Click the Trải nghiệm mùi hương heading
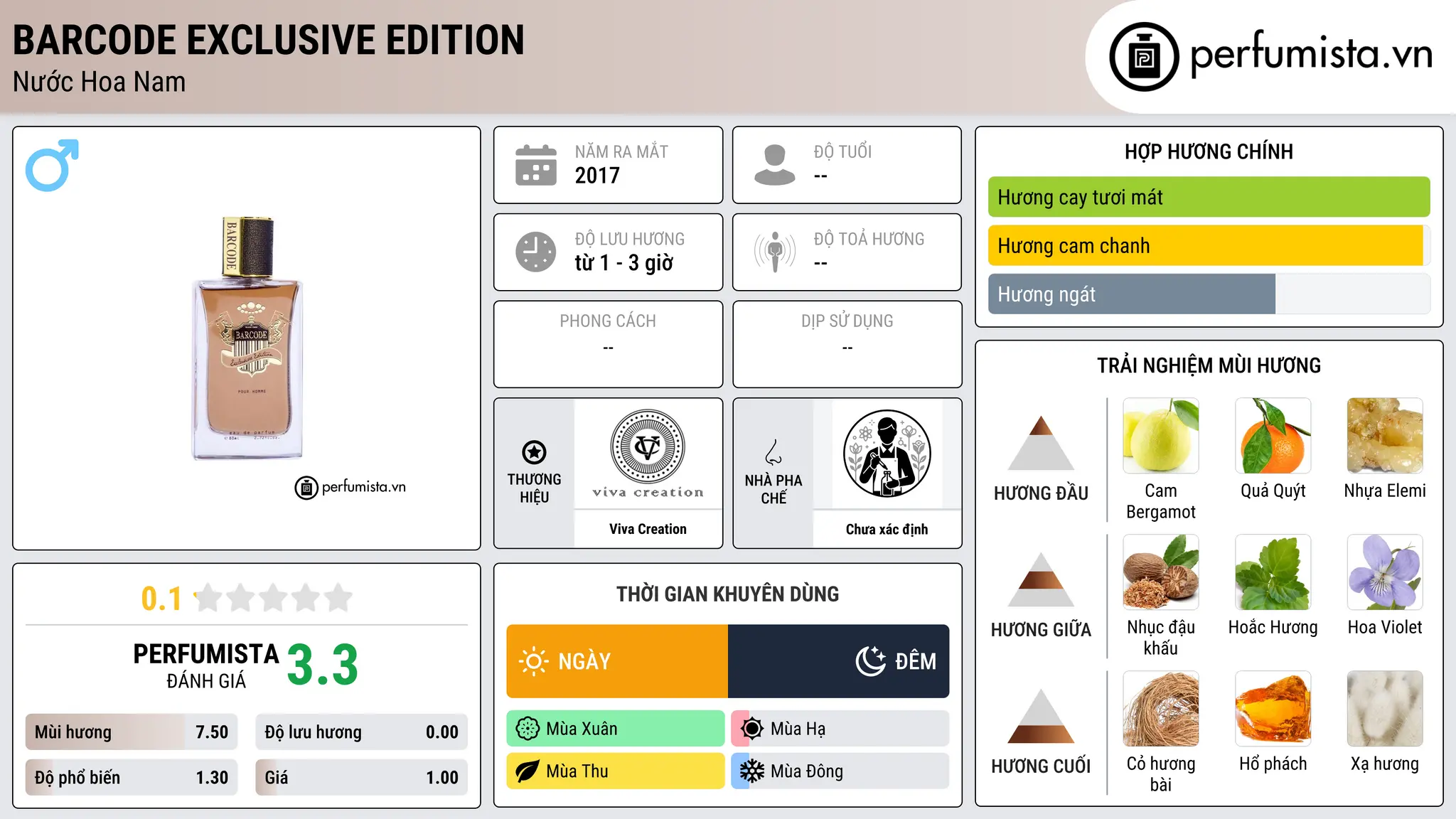The image size is (1456, 819). (x=1209, y=365)
